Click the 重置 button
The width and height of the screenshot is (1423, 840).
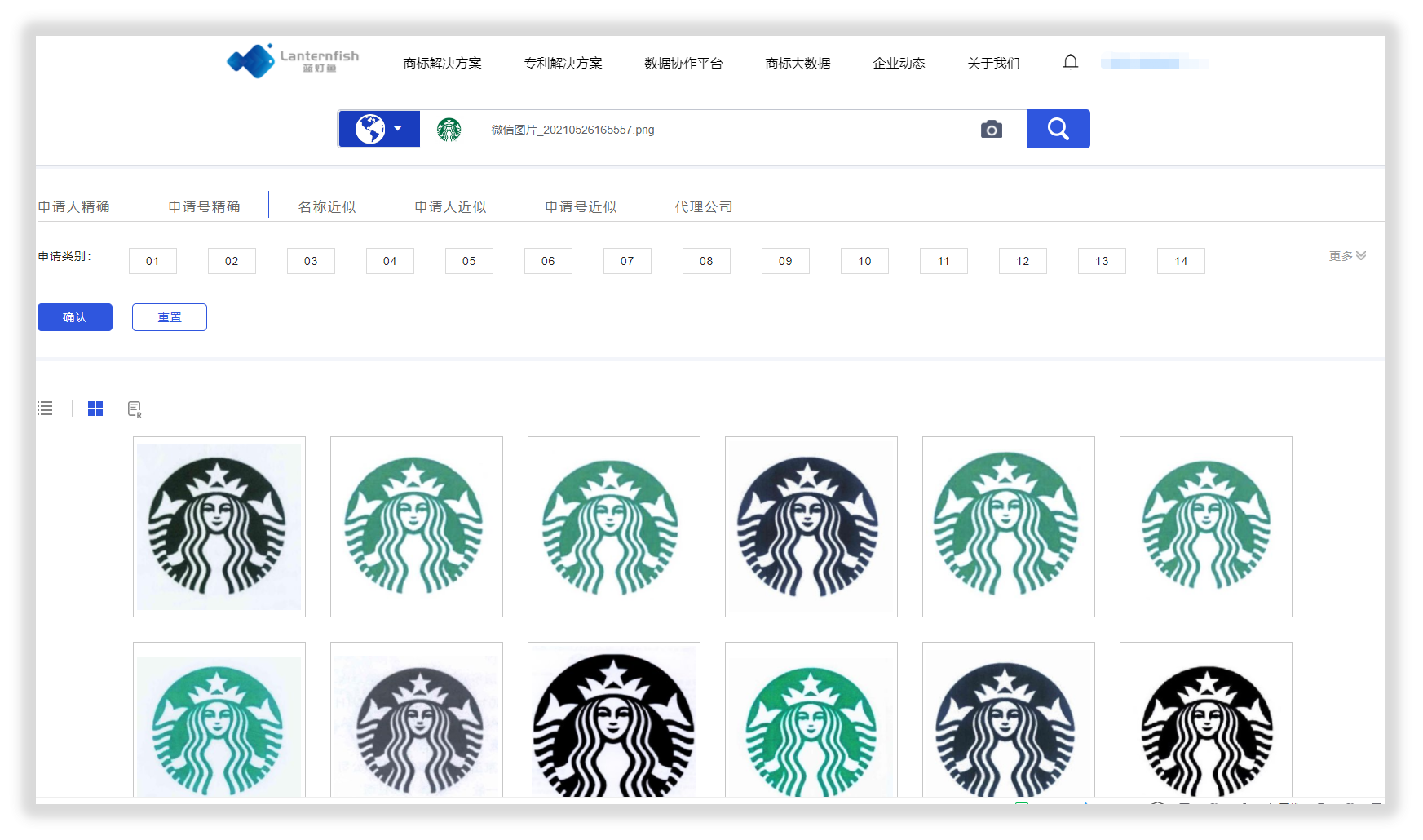[170, 317]
